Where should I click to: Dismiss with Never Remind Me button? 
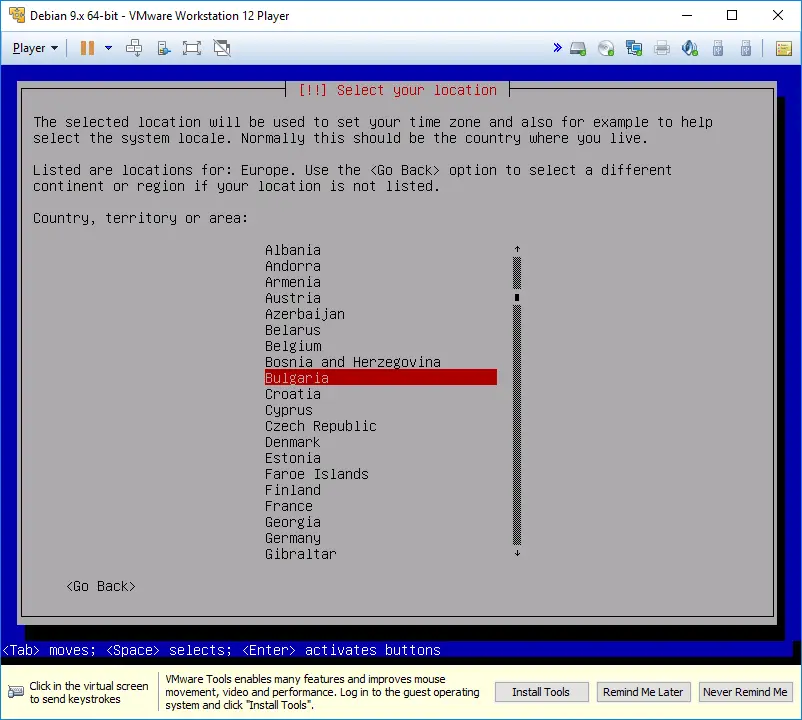point(744,692)
